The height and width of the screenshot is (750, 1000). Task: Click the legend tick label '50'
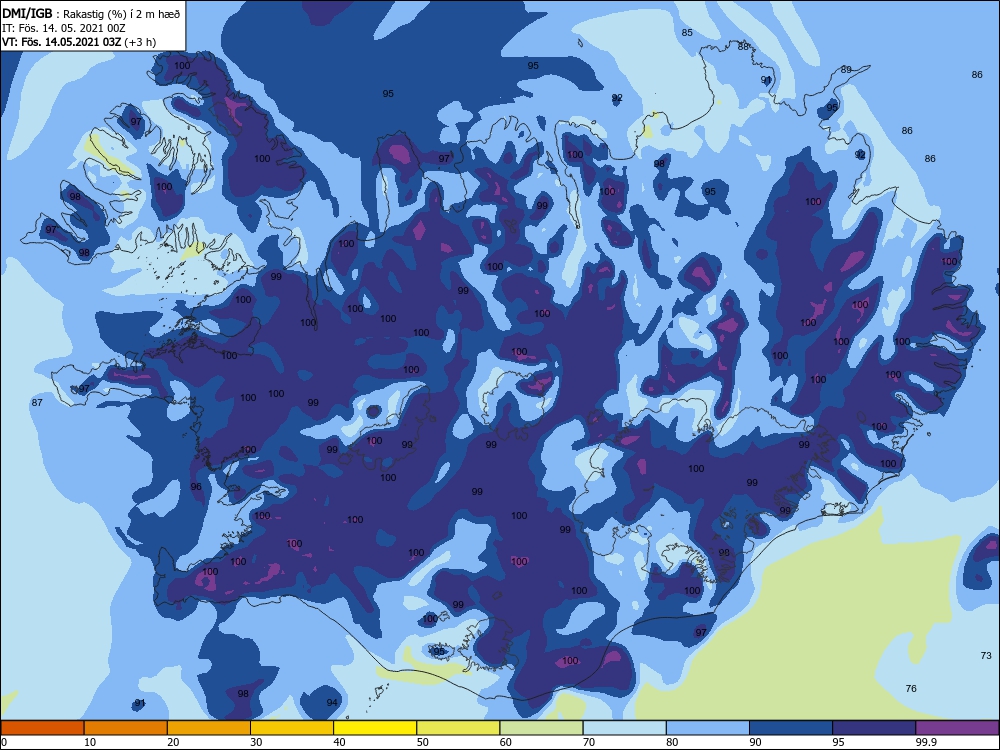pyautogui.click(x=423, y=742)
